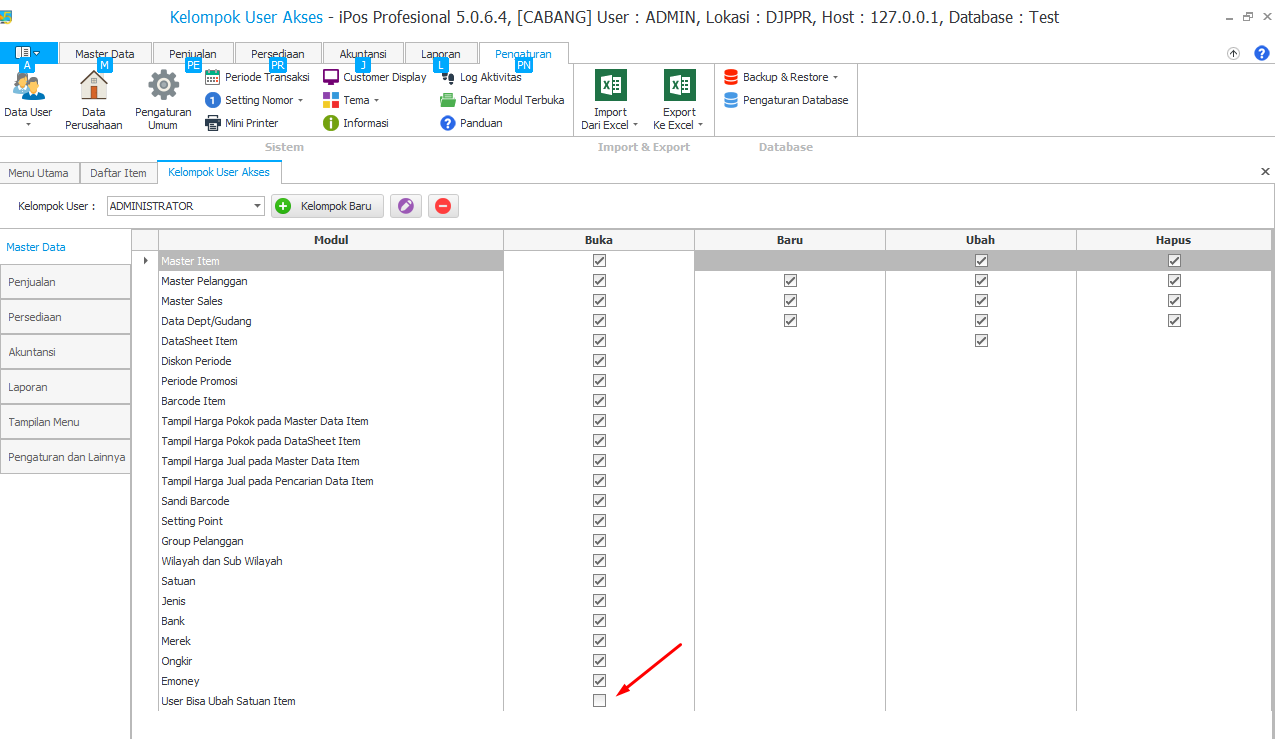Viewport: 1275px width, 739px height.
Task: Click the purple edit kelompok icon
Action: [405, 206]
